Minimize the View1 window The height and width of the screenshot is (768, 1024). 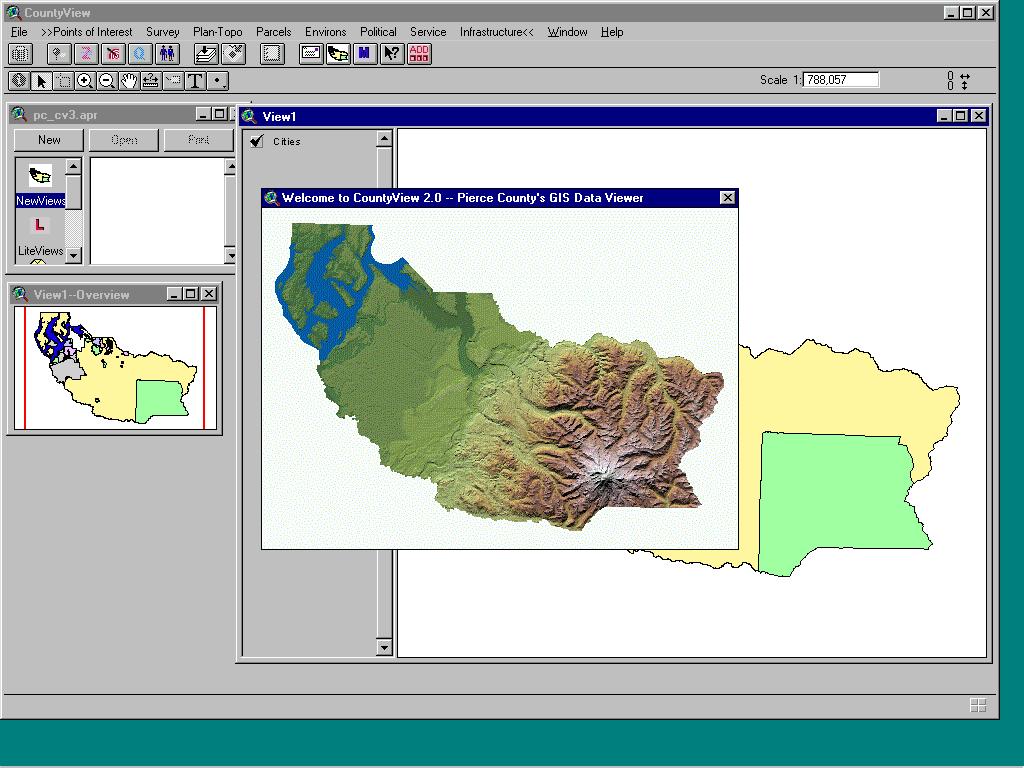coord(944,116)
